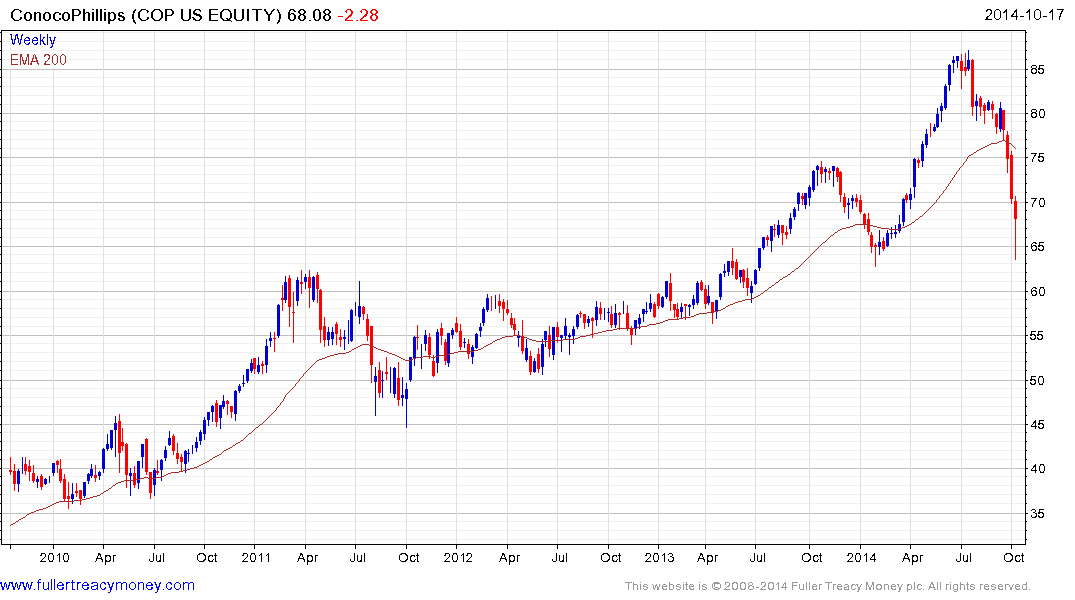1075x600 pixels.
Task: Click the Jul label between 2013 and 2014
Action: tap(758, 557)
